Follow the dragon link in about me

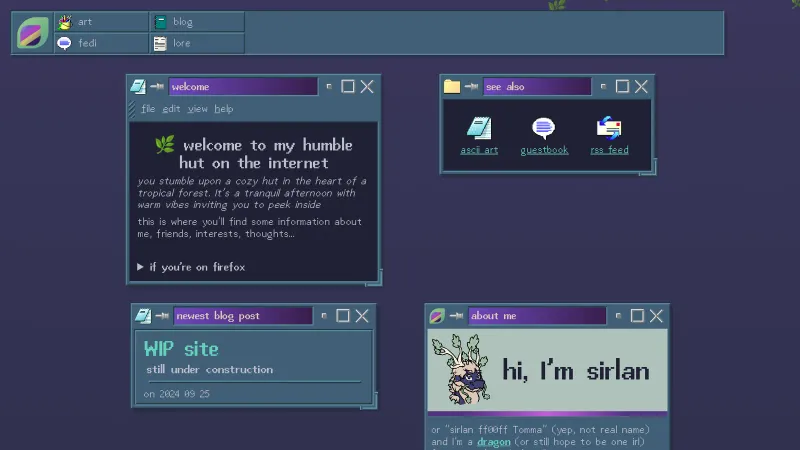[x=493, y=442]
